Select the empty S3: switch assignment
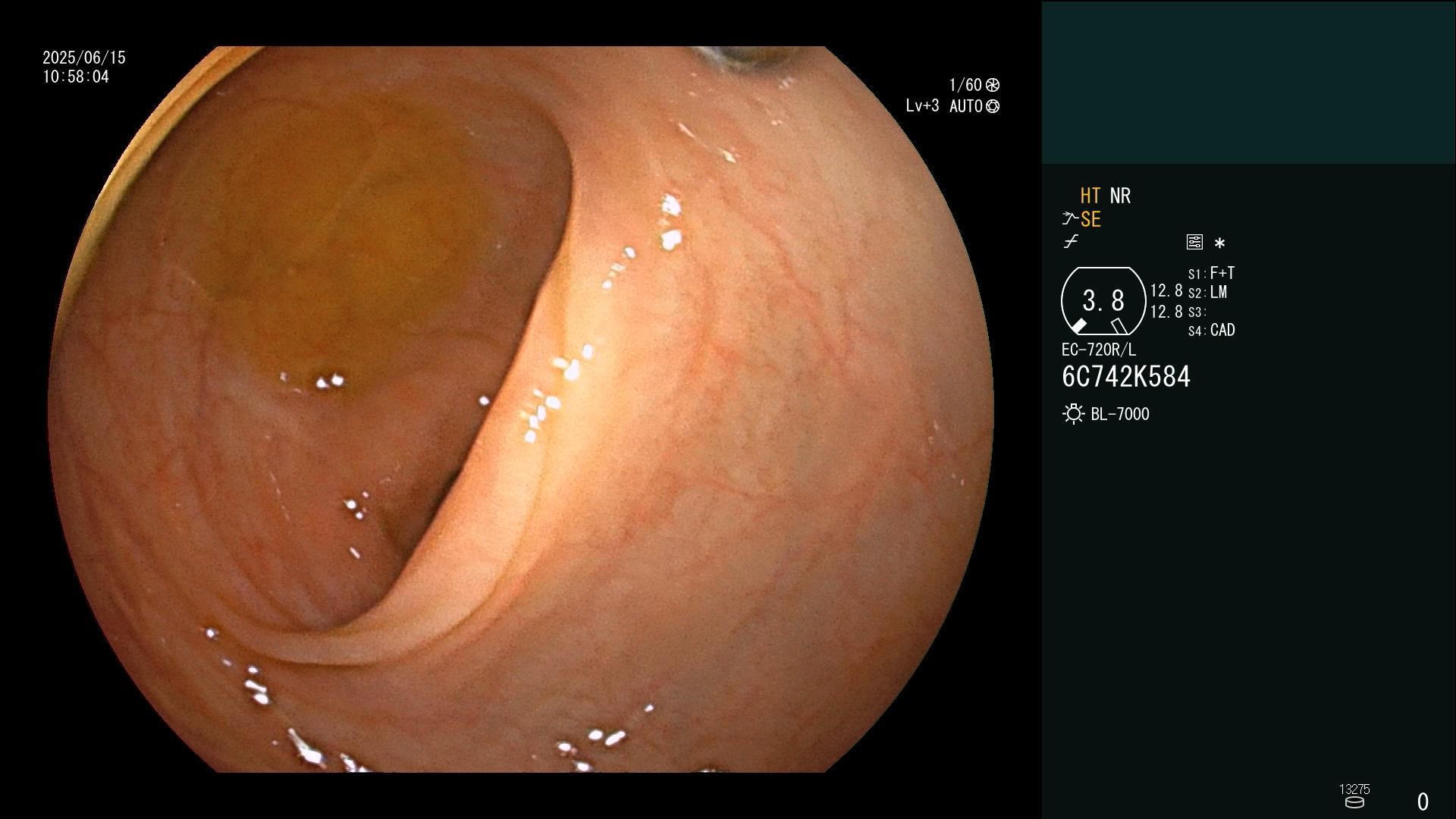The height and width of the screenshot is (819, 1456). click(1197, 312)
